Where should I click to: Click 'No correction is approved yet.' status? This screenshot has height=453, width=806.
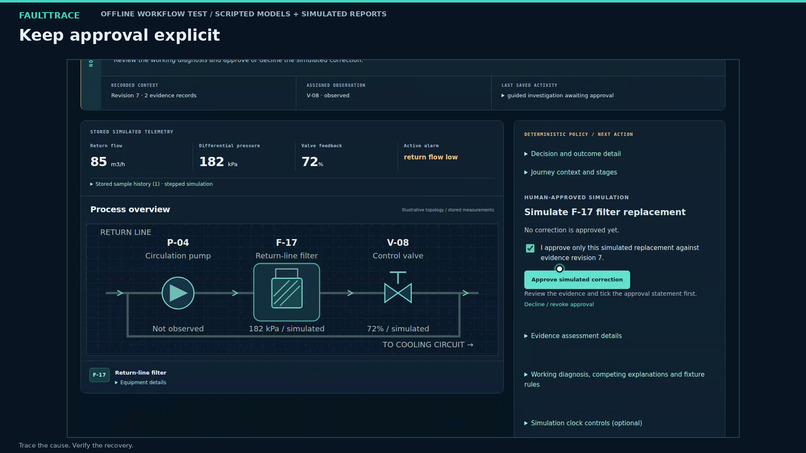572,230
